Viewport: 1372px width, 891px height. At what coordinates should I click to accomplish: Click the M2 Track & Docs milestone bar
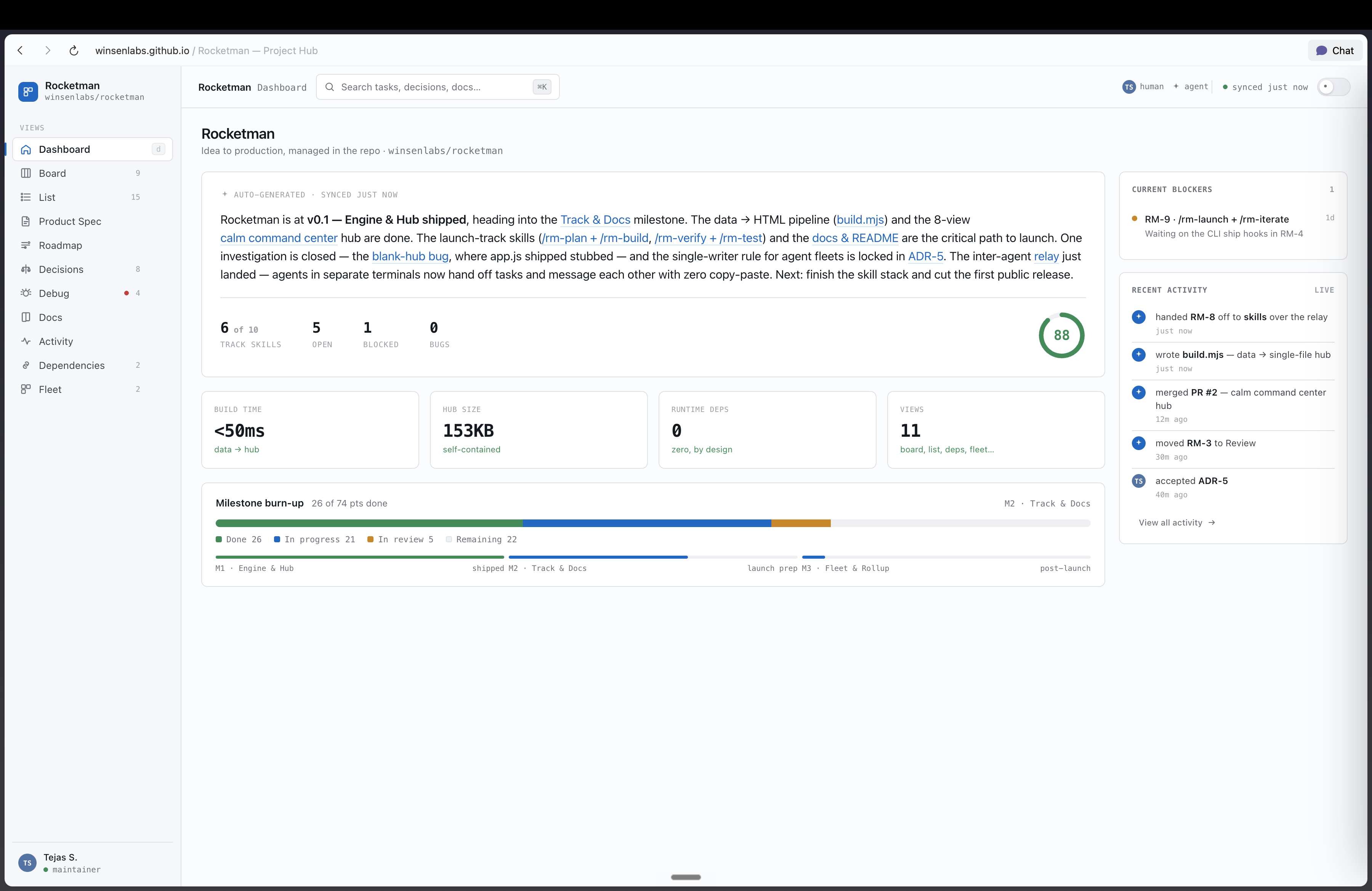tap(653, 557)
